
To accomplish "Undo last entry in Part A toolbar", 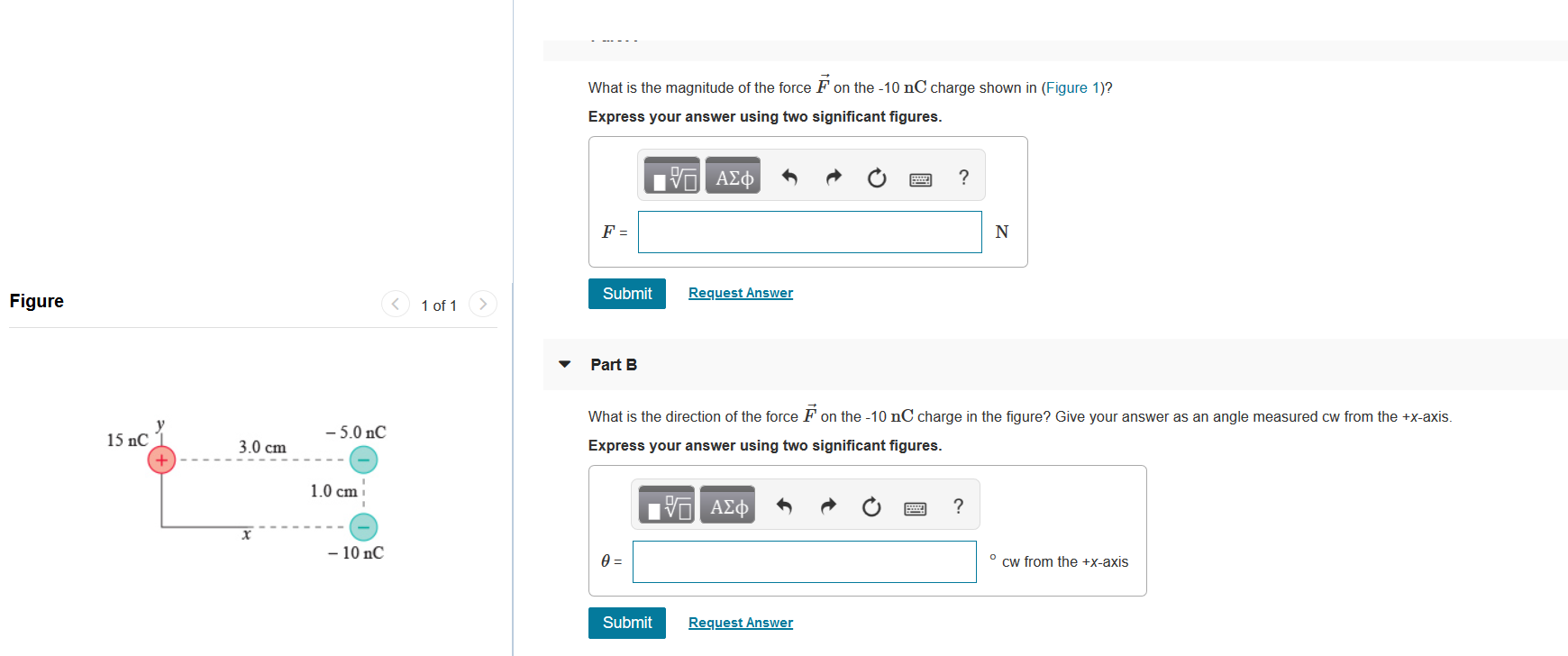I will pyautogui.click(x=789, y=177).
